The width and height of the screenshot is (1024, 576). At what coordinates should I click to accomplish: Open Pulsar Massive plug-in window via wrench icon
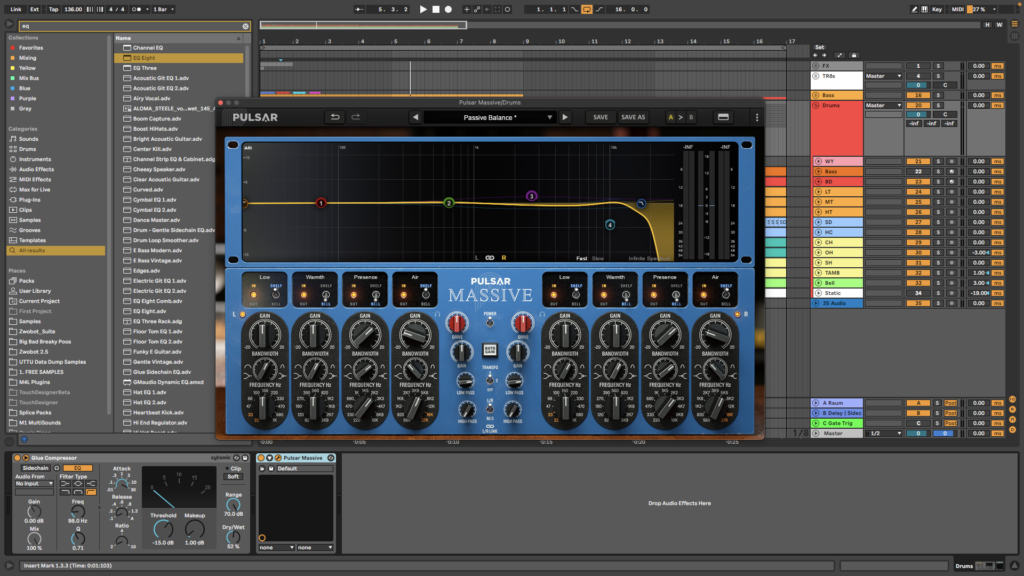pos(278,458)
